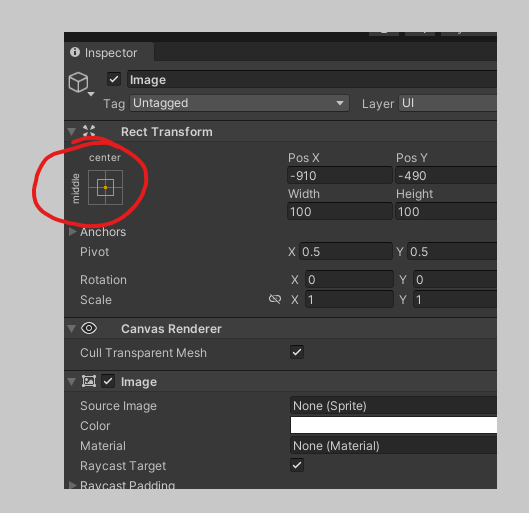
Task: Click the Material label
Action: (x=103, y=446)
